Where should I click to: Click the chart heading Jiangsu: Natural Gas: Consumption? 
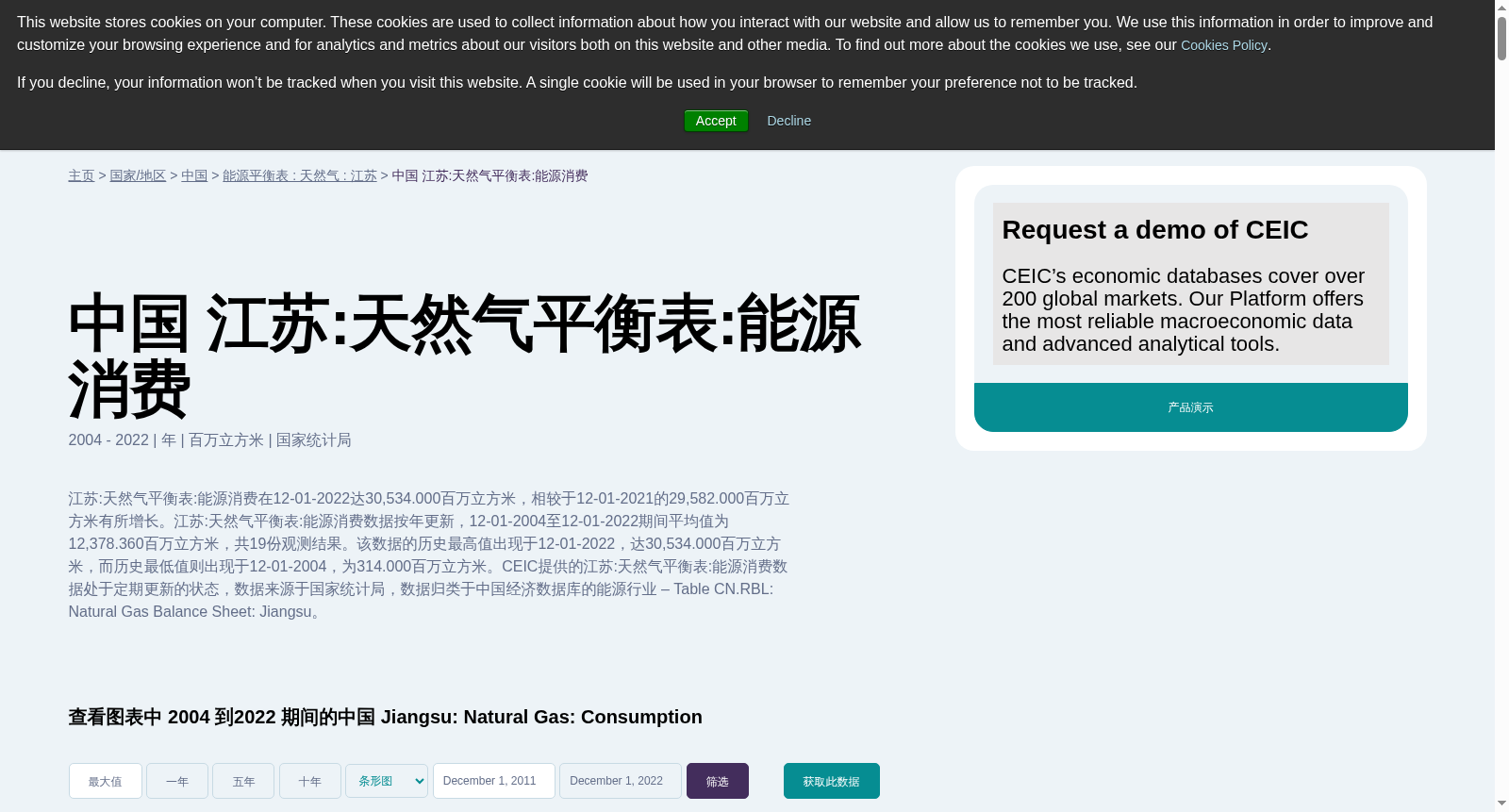385,717
